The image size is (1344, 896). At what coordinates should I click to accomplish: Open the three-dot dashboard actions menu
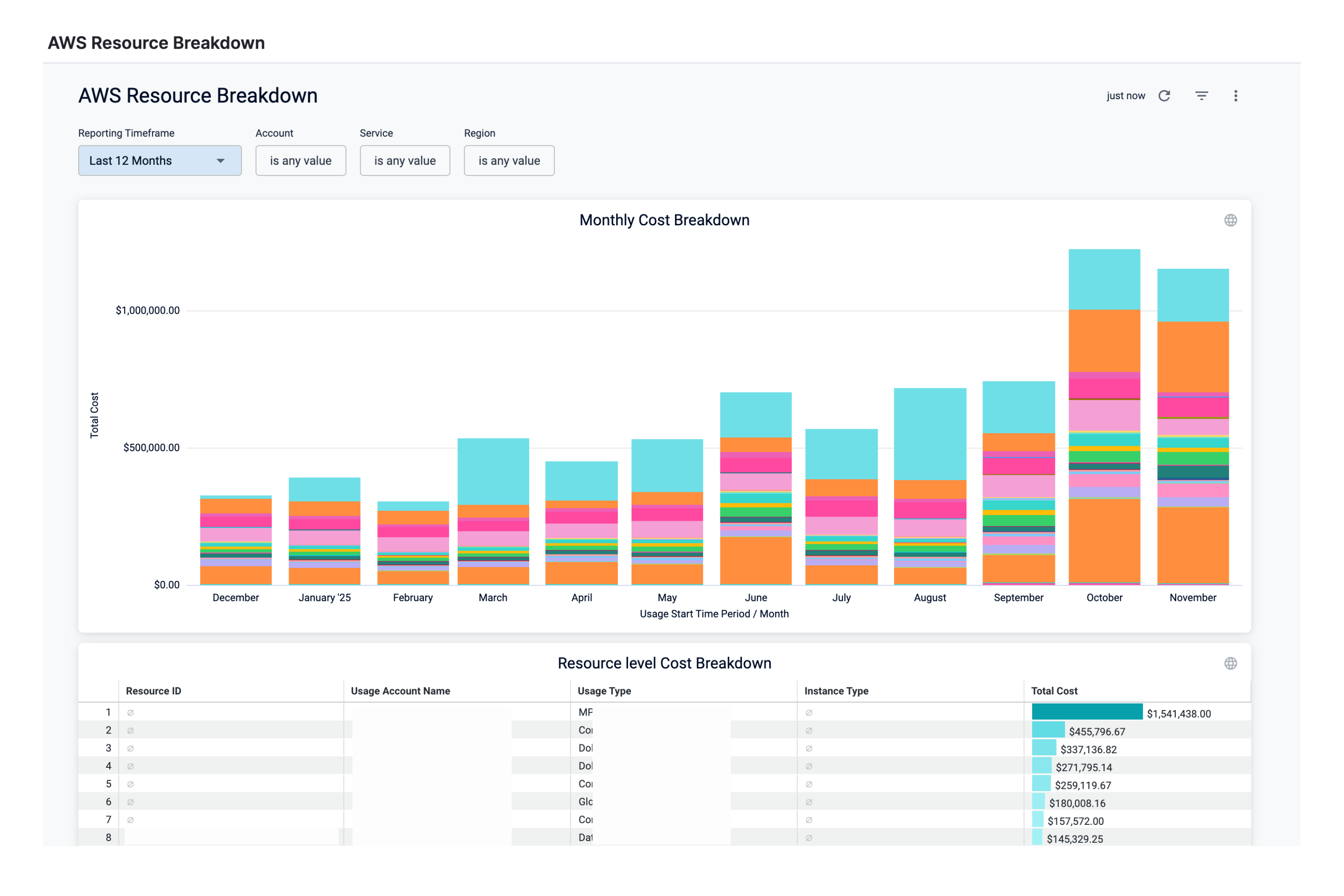(1236, 96)
